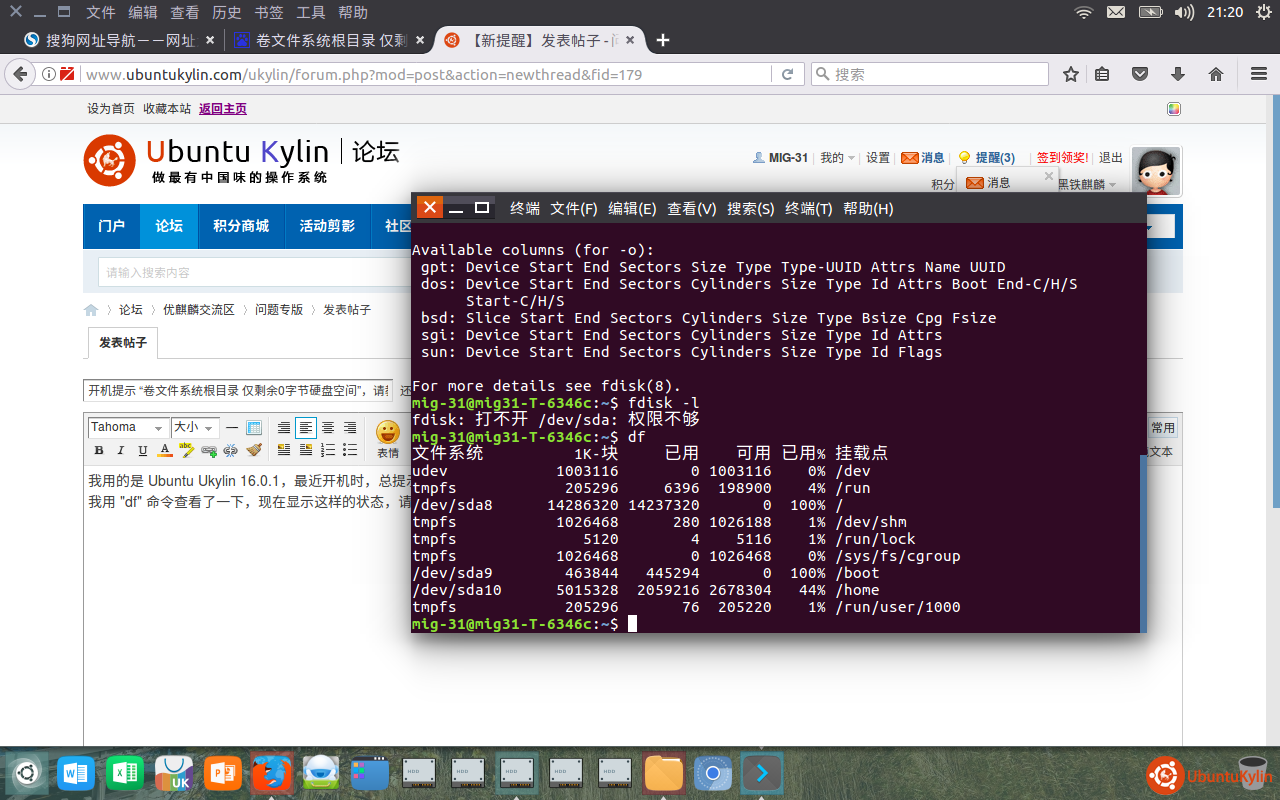The width and height of the screenshot is (1280, 800).
Task: Open 提醒(3) notifications
Action: pyautogui.click(x=987, y=158)
